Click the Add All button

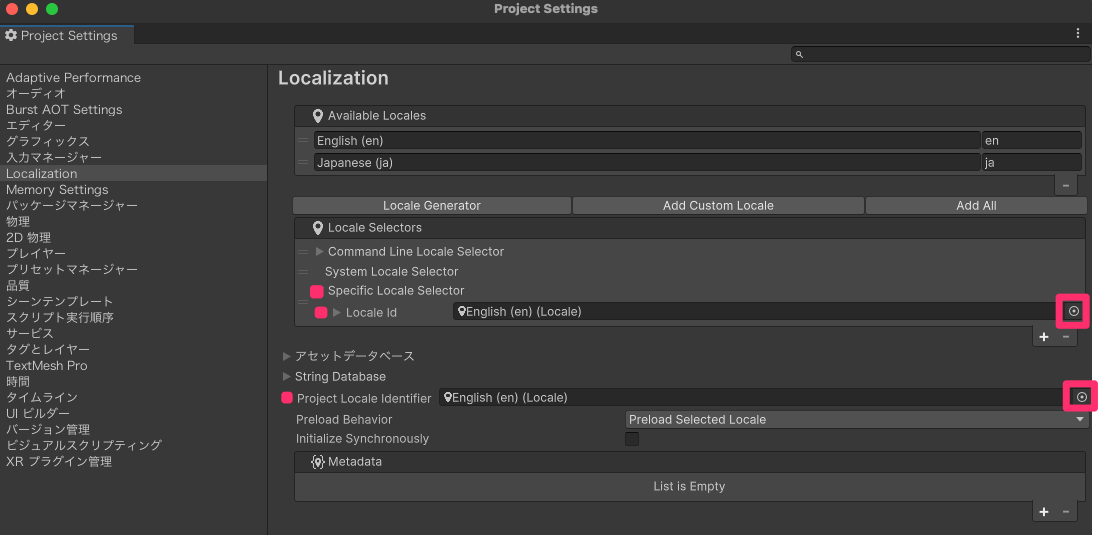[x=976, y=205]
